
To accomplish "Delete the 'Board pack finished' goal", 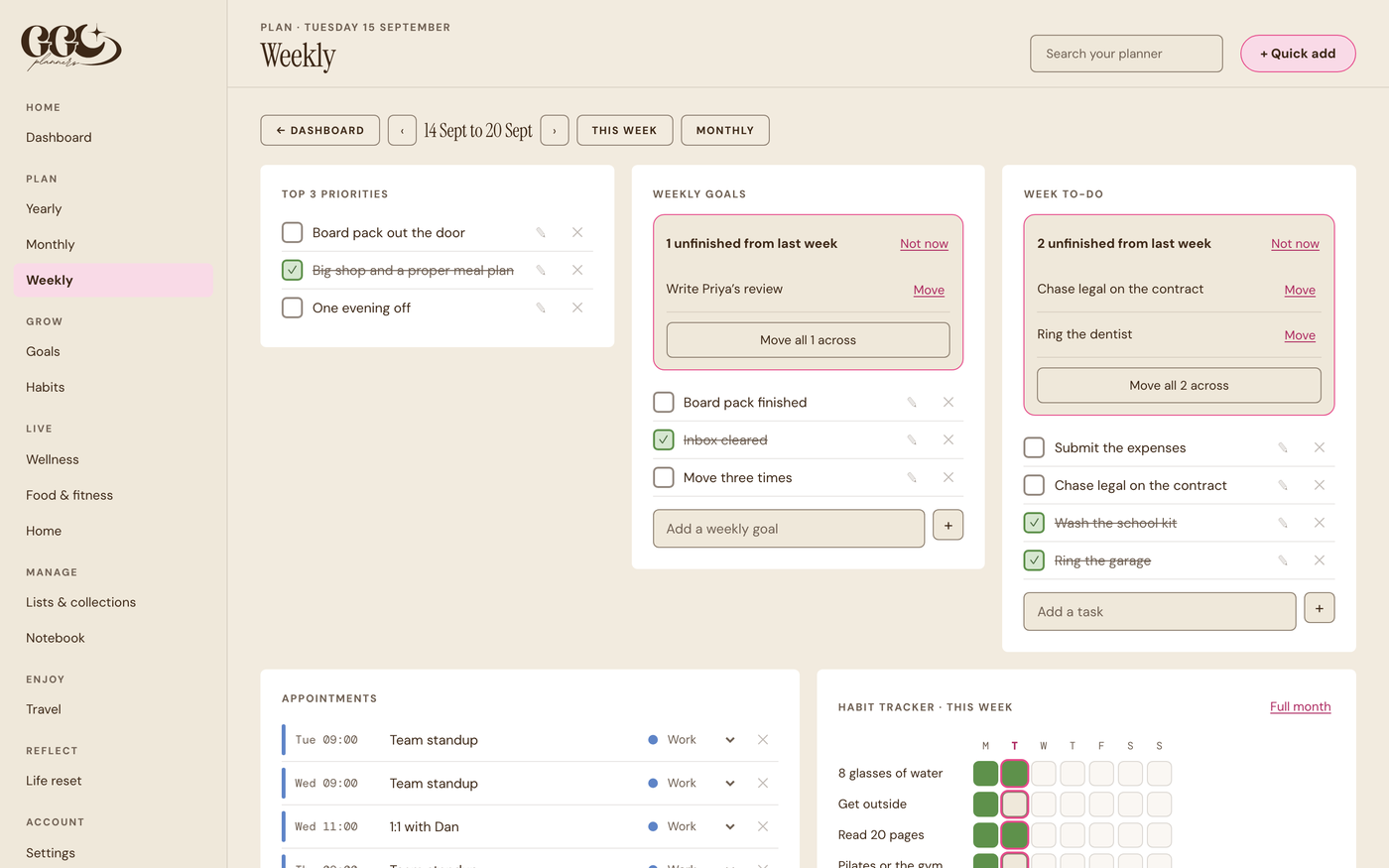I will point(948,402).
